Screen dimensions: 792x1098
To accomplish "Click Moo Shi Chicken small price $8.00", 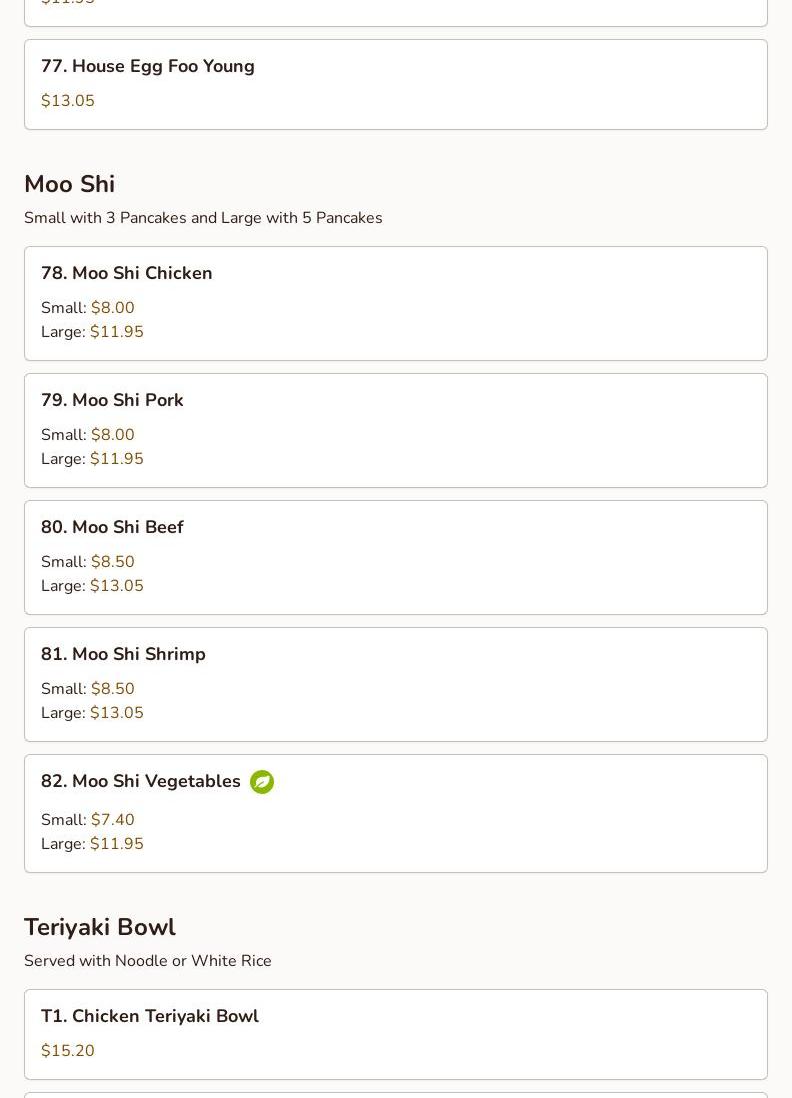I will 113,308.
